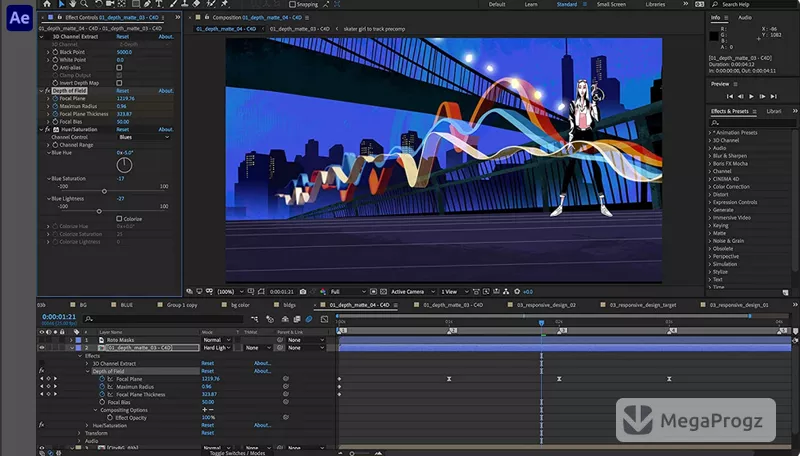Open the 1 View layout dropdown
The image size is (800, 456).
(454, 292)
